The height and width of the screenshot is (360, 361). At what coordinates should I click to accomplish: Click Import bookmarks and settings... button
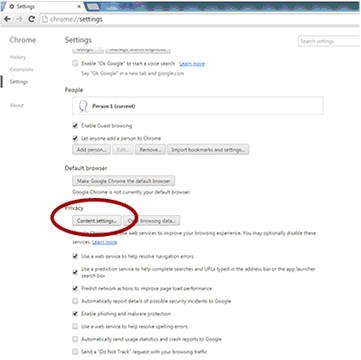pyautogui.click(x=208, y=150)
